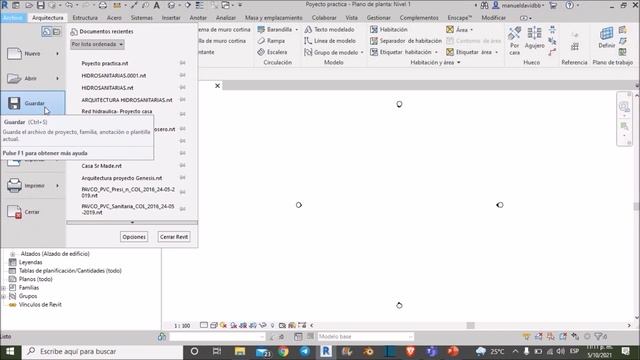Open the Nuevo submenu

[33, 53]
